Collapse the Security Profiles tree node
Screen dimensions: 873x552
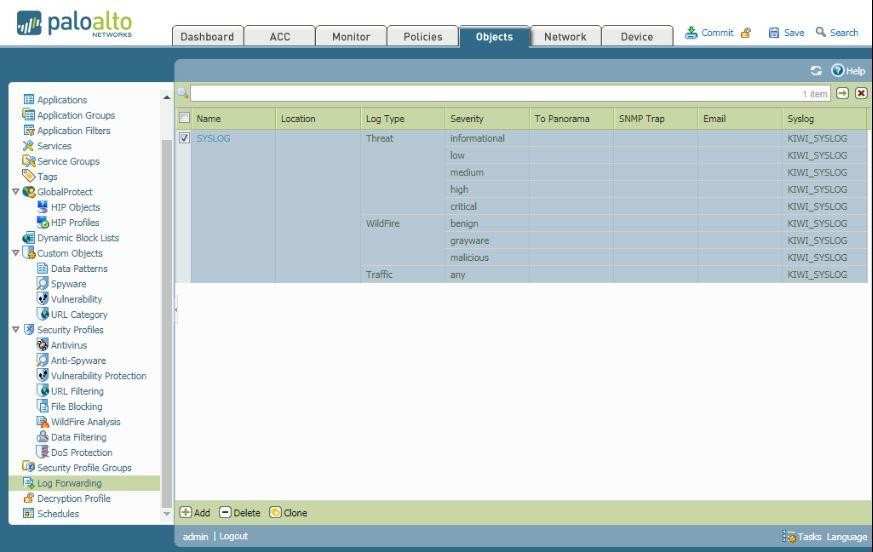15,330
